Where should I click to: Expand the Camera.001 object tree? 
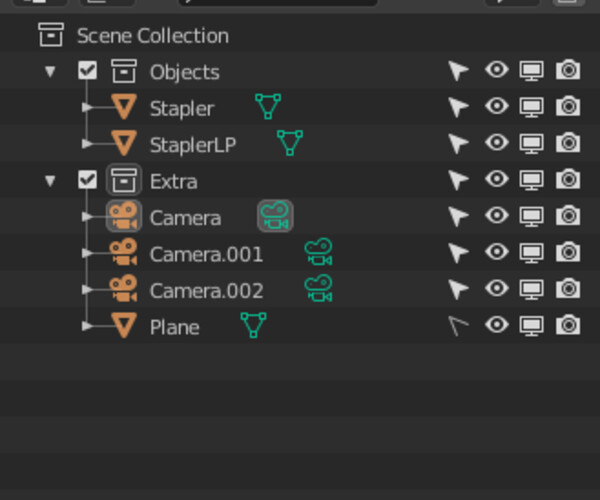(x=88, y=253)
